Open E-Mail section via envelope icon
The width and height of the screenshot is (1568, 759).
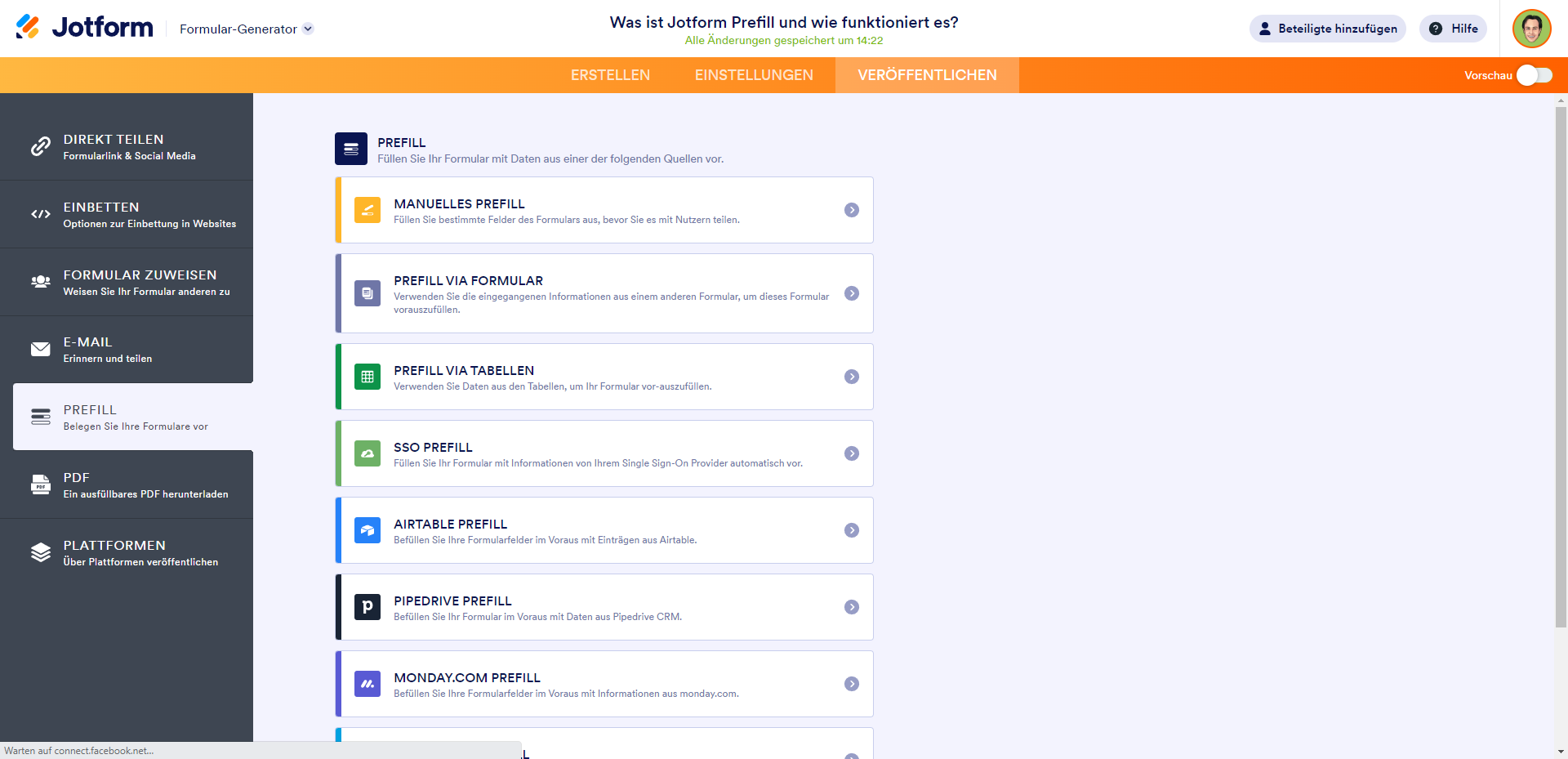pos(40,350)
